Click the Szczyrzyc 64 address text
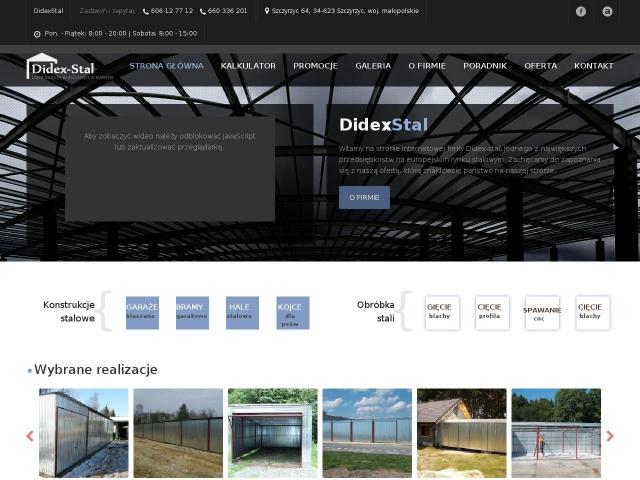Viewport: 640px width, 480px height. pos(345,11)
